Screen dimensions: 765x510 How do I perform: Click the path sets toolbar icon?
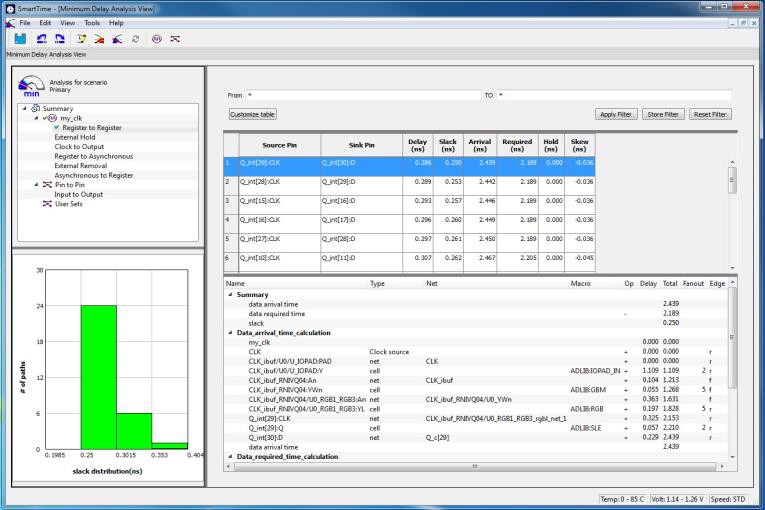pos(175,39)
